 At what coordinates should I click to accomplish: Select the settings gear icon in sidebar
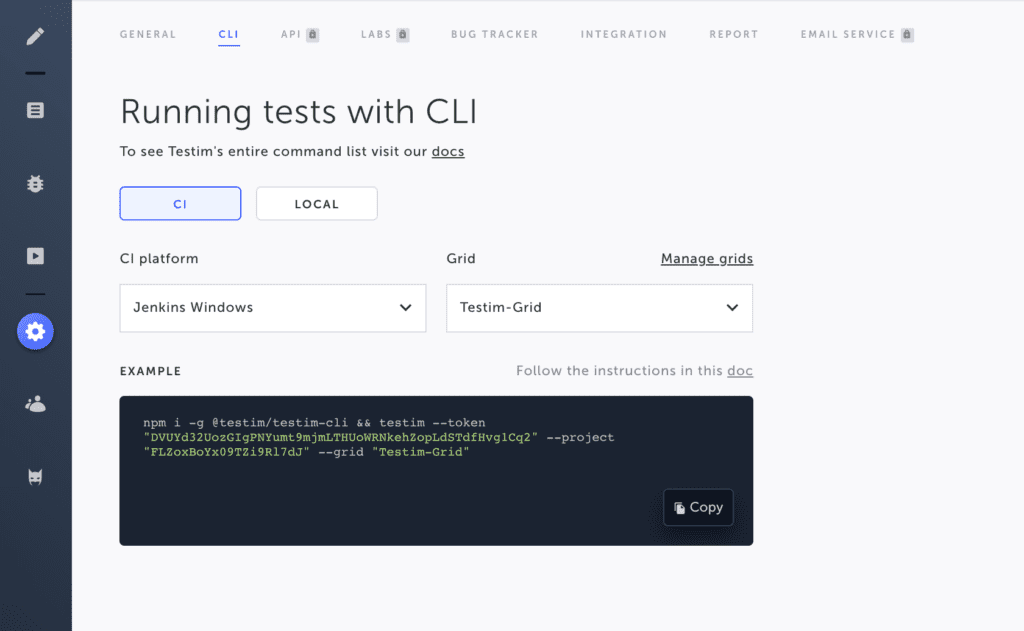coord(35,332)
